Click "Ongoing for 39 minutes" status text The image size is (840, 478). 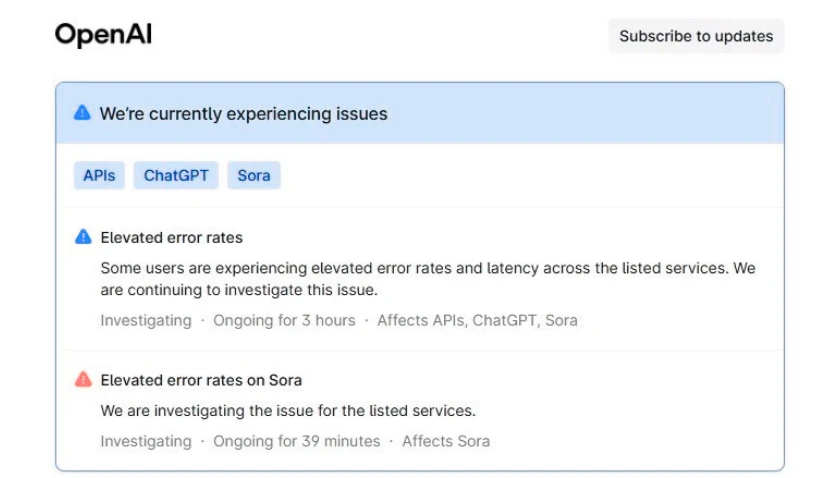coord(297,441)
